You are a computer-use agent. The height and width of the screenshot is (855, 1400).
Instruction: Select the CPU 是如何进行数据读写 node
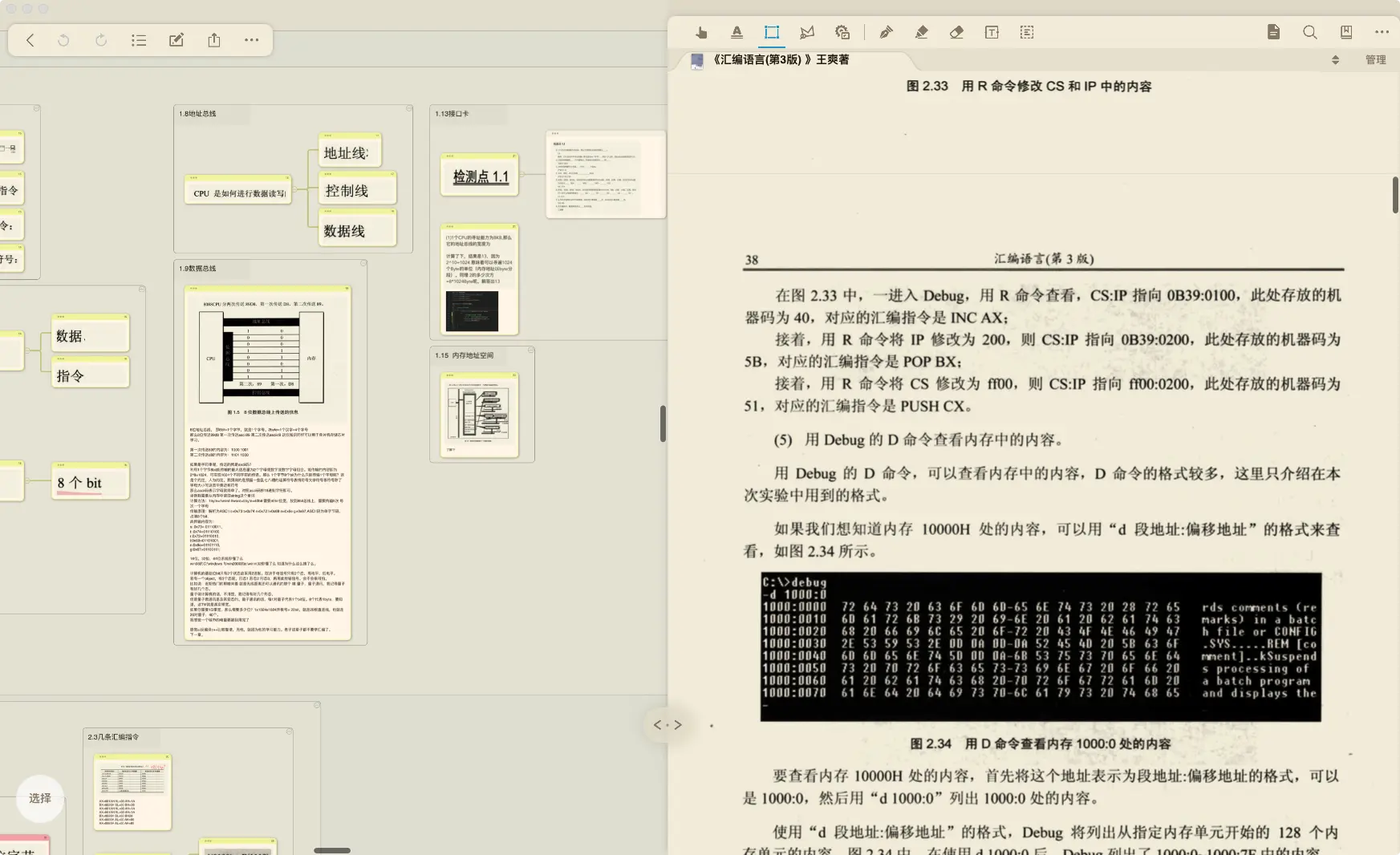pos(238,190)
